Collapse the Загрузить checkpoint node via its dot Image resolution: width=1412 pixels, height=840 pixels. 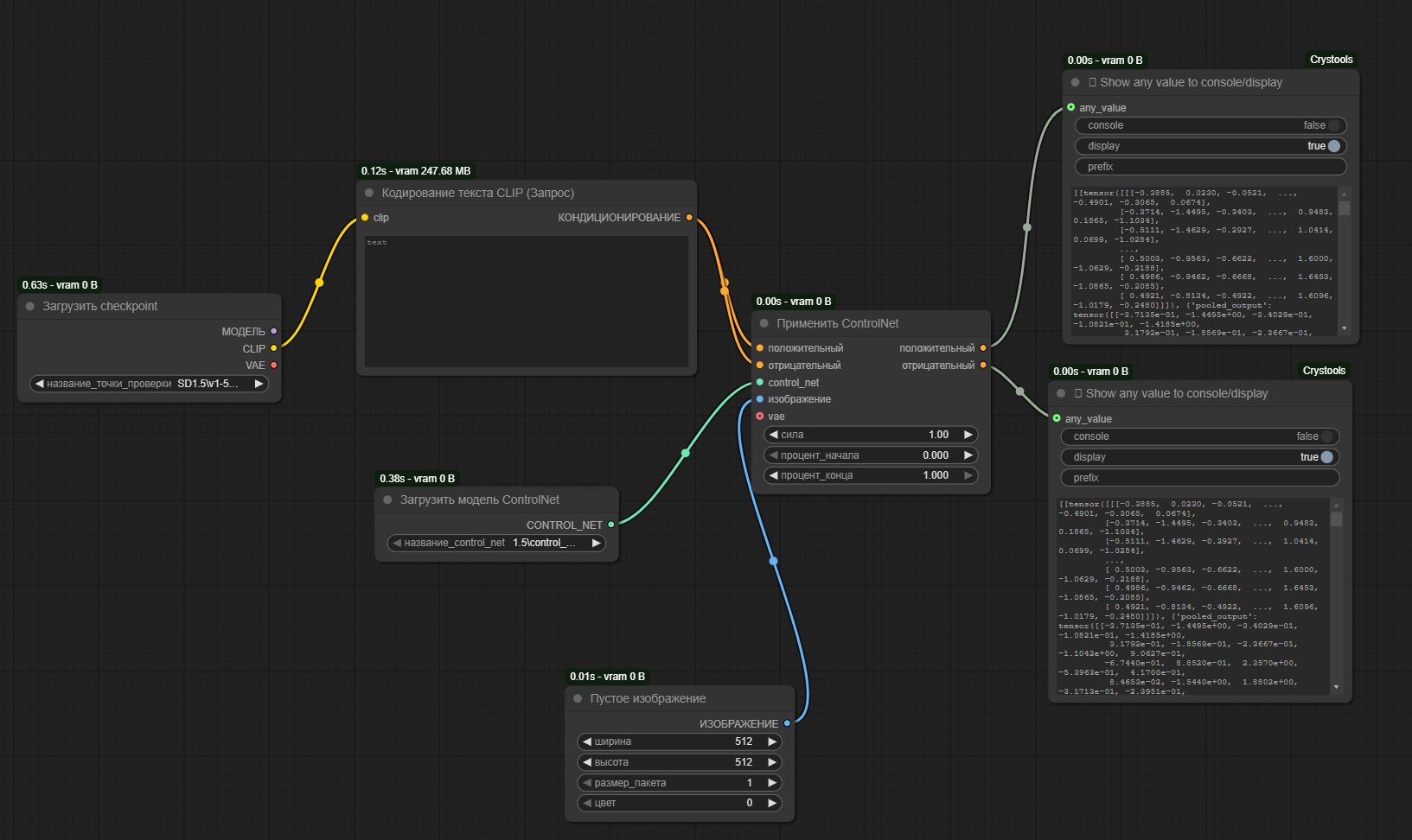pyautogui.click(x=30, y=306)
